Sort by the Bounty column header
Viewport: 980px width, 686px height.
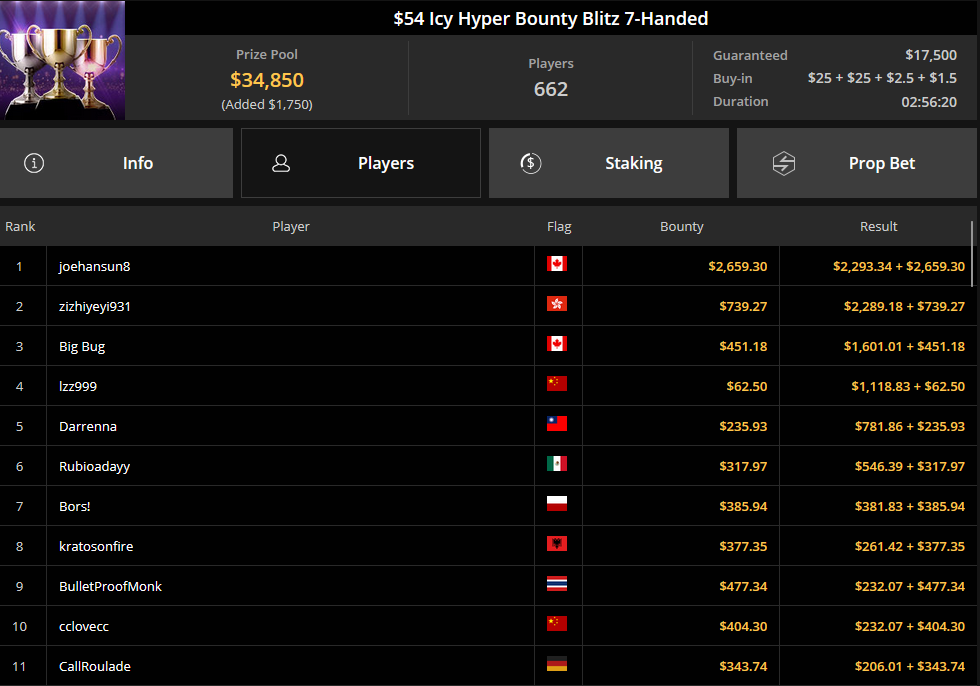pos(681,226)
